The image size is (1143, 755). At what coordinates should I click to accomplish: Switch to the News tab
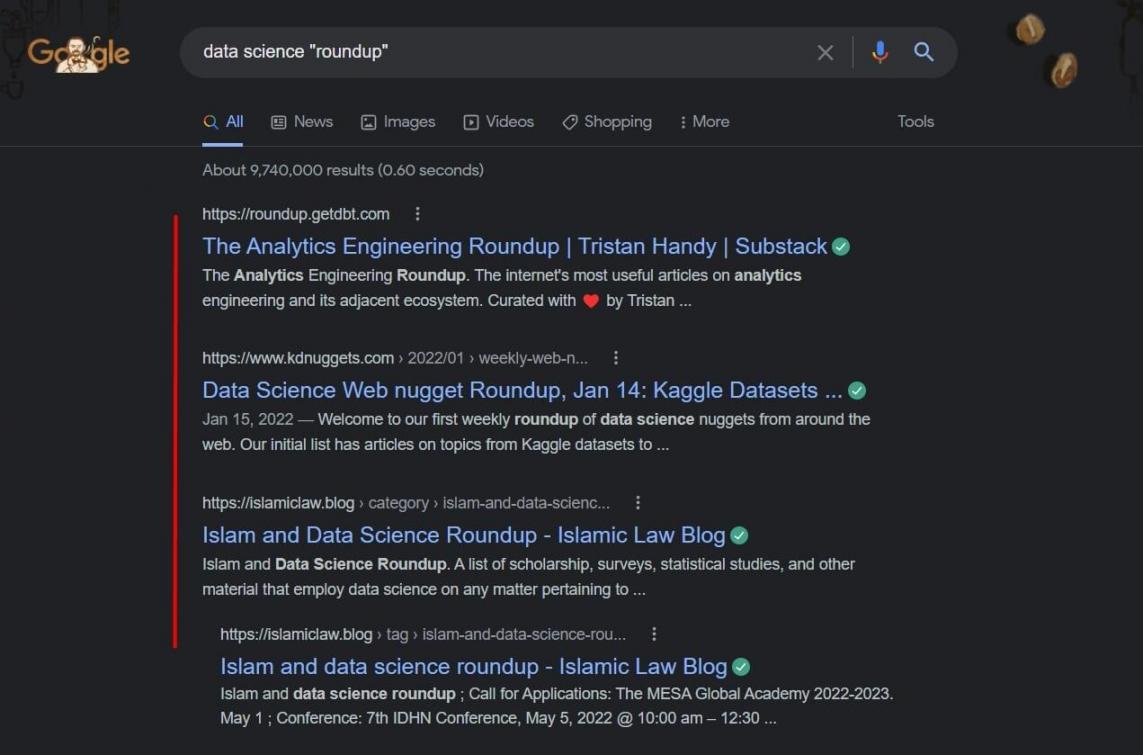coord(302,122)
